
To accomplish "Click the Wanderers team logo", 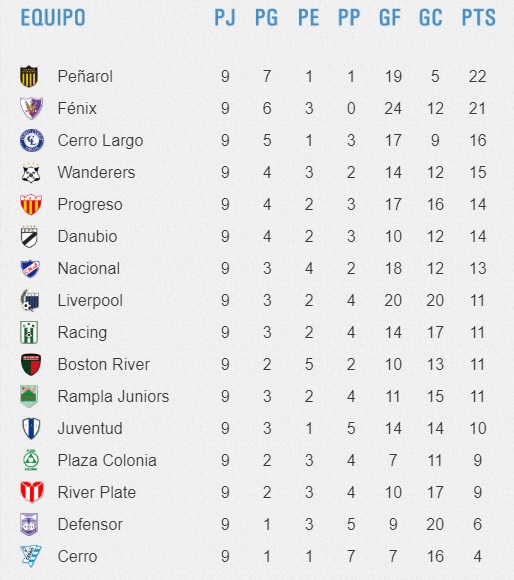I will coord(30,173).
